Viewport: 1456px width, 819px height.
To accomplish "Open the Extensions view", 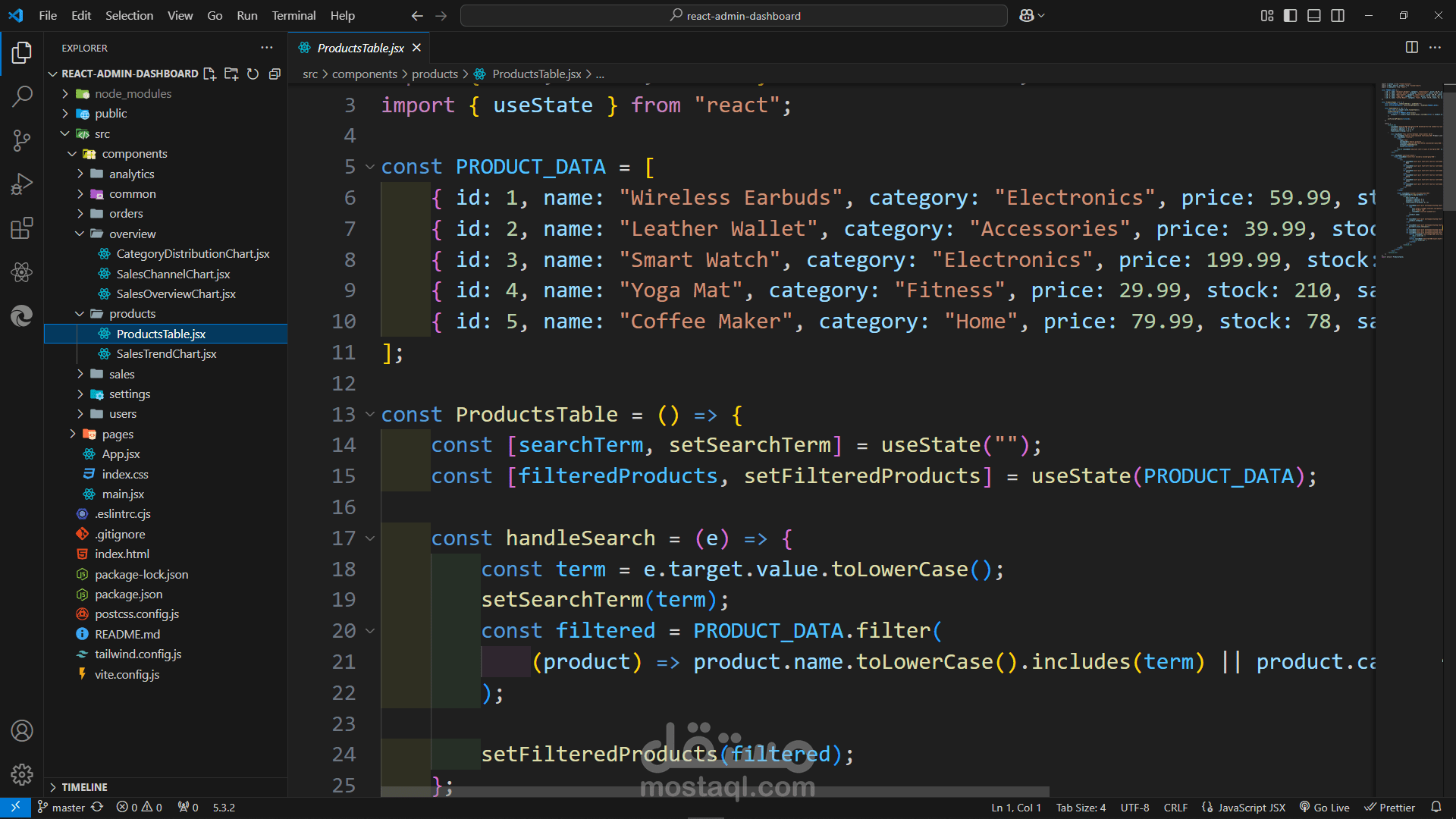I will pos(22,228).
